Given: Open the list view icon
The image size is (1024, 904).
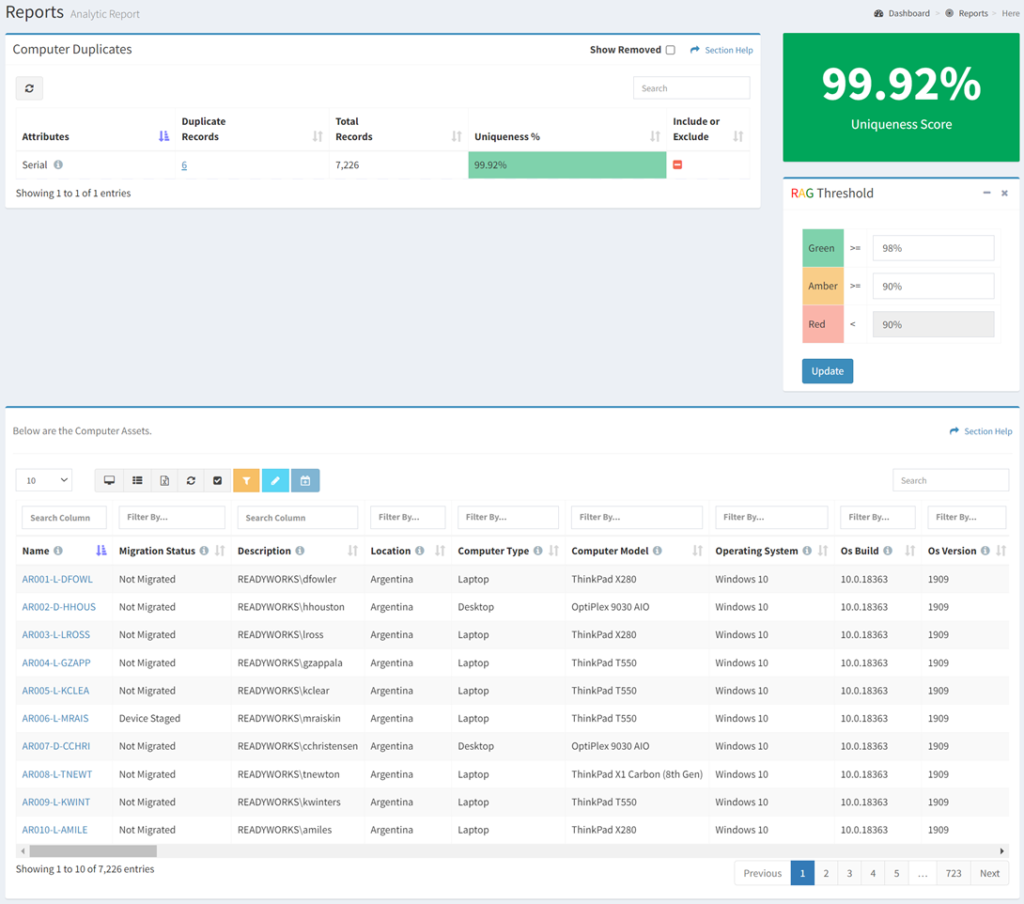Looking at the screenshot, I should click(137, 480).
